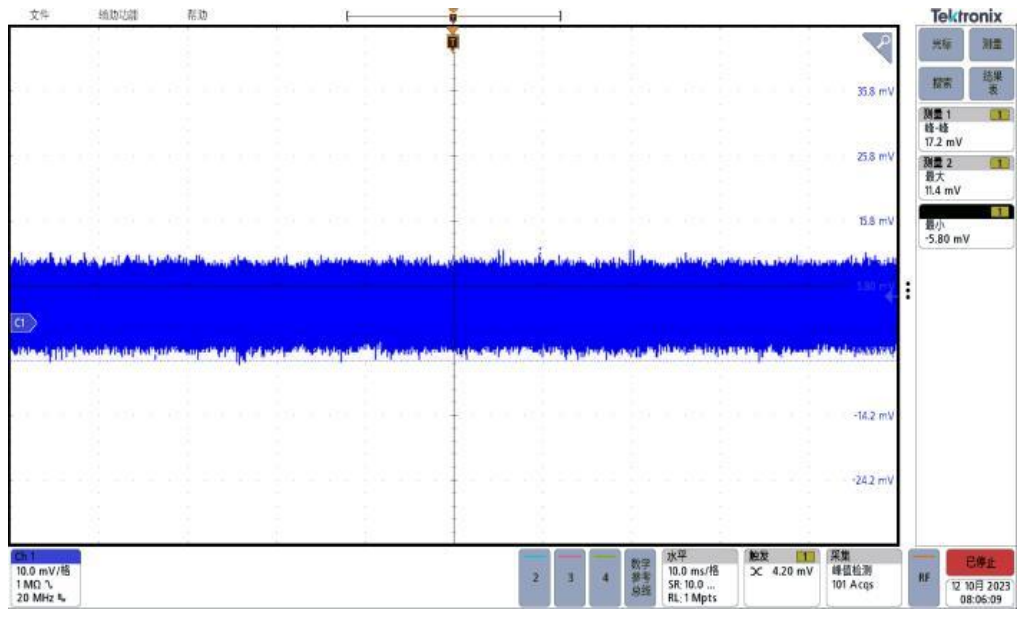The image size is (1025, 617).
Task: Select the 测量 1 峰-峰 measurement badge
Action: click(x=966, y=129)
